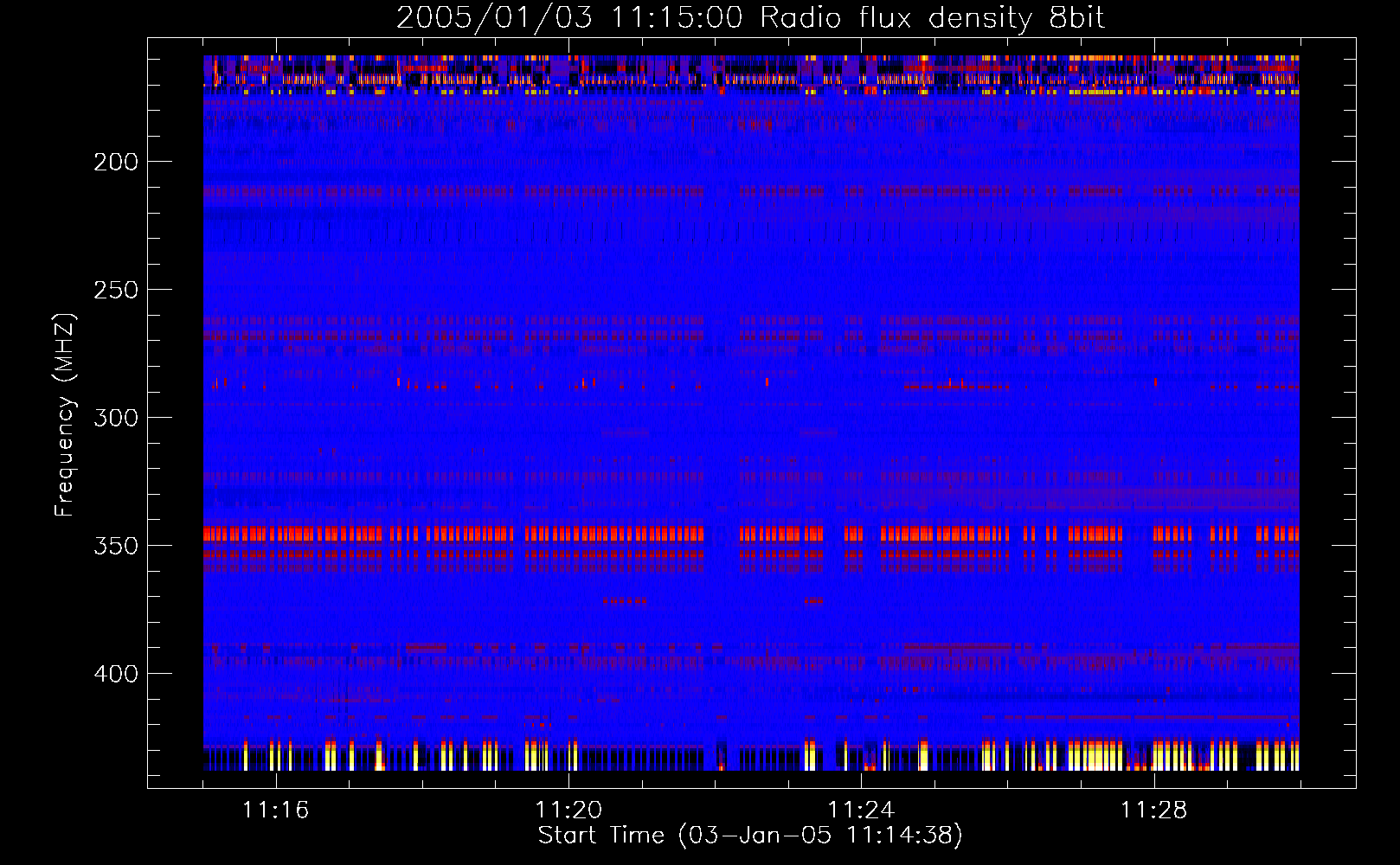The width and height of the screenshot is (1400, 865).
Task: Click the 11:24 time tick label
Action: tap(861, 810)
